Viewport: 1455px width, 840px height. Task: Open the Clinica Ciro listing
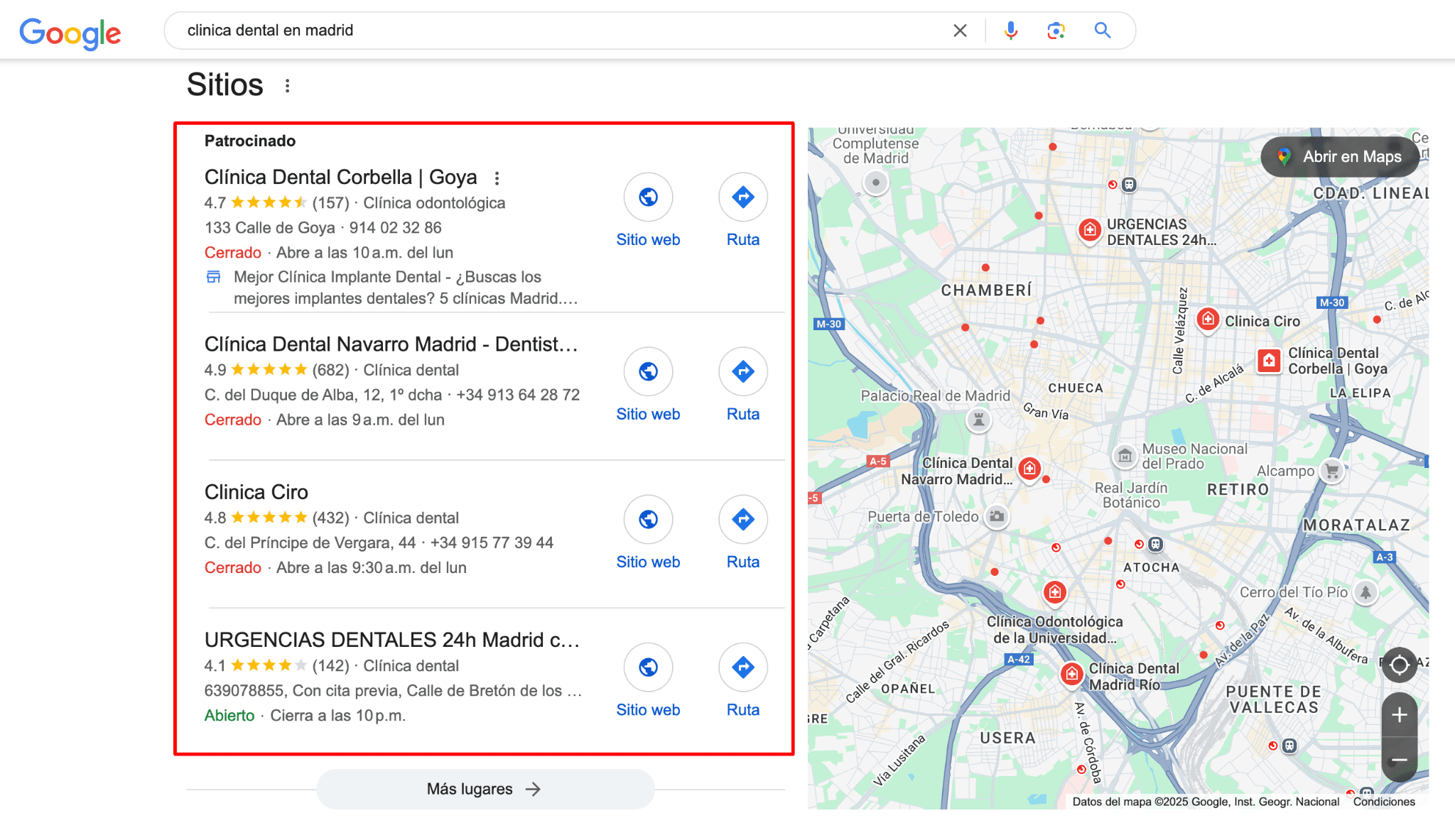[x=256, y=492]
